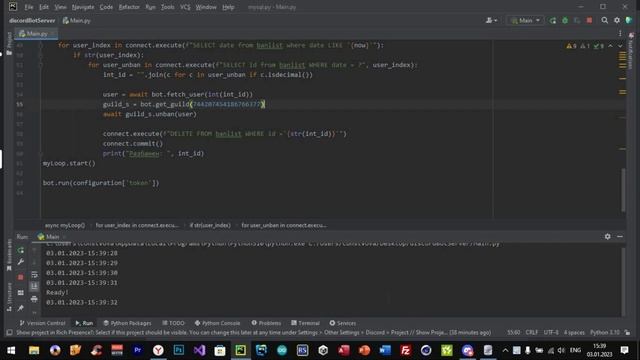Open Version Control tool window

coord(42,323)
